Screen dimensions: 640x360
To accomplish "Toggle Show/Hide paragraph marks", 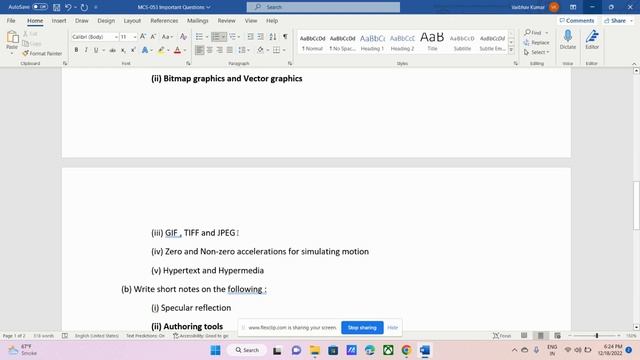I will pos(285,37).
